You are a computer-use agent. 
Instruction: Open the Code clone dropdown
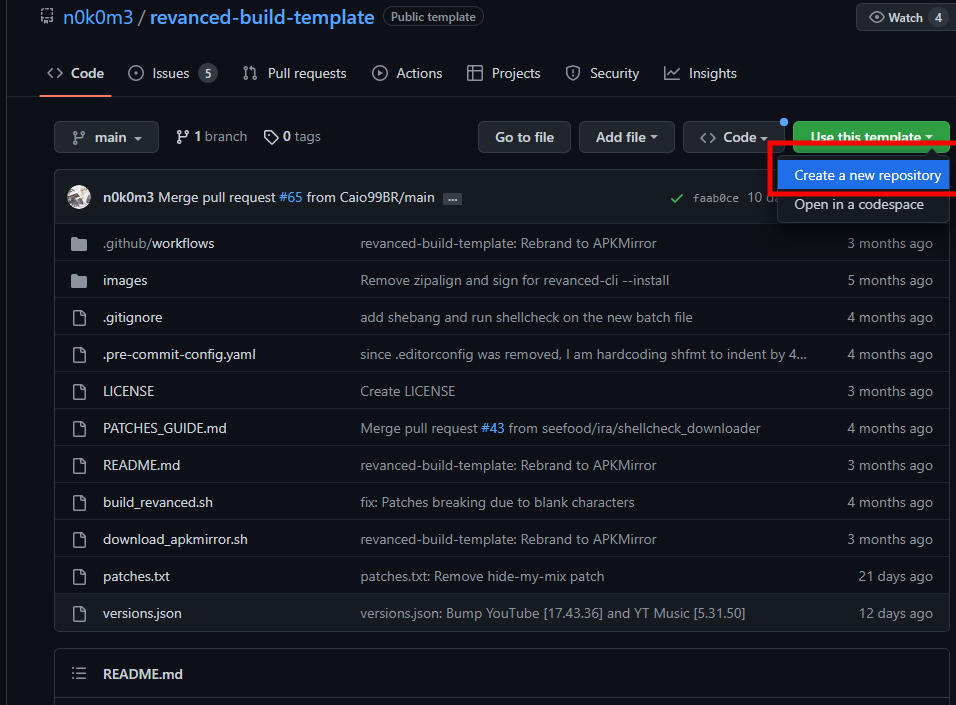pos(733,137)
